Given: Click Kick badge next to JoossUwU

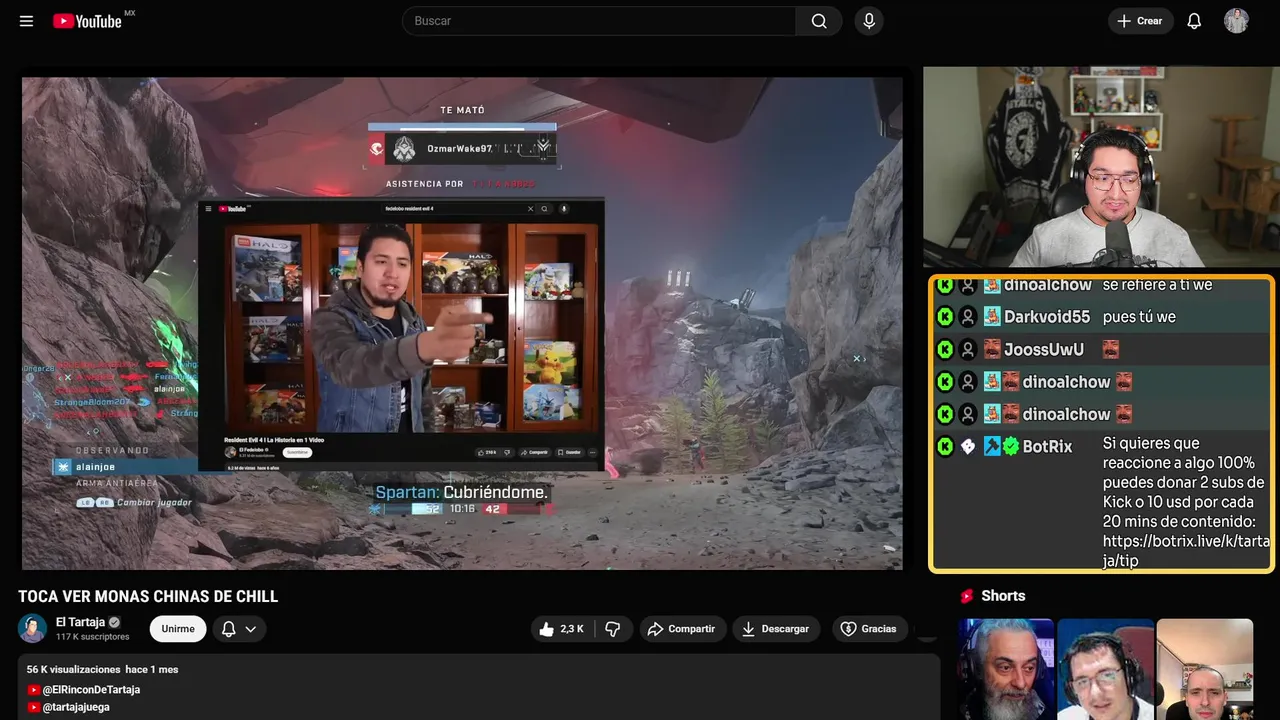Looking at the screenshot, I should click(x=945, y=349).
